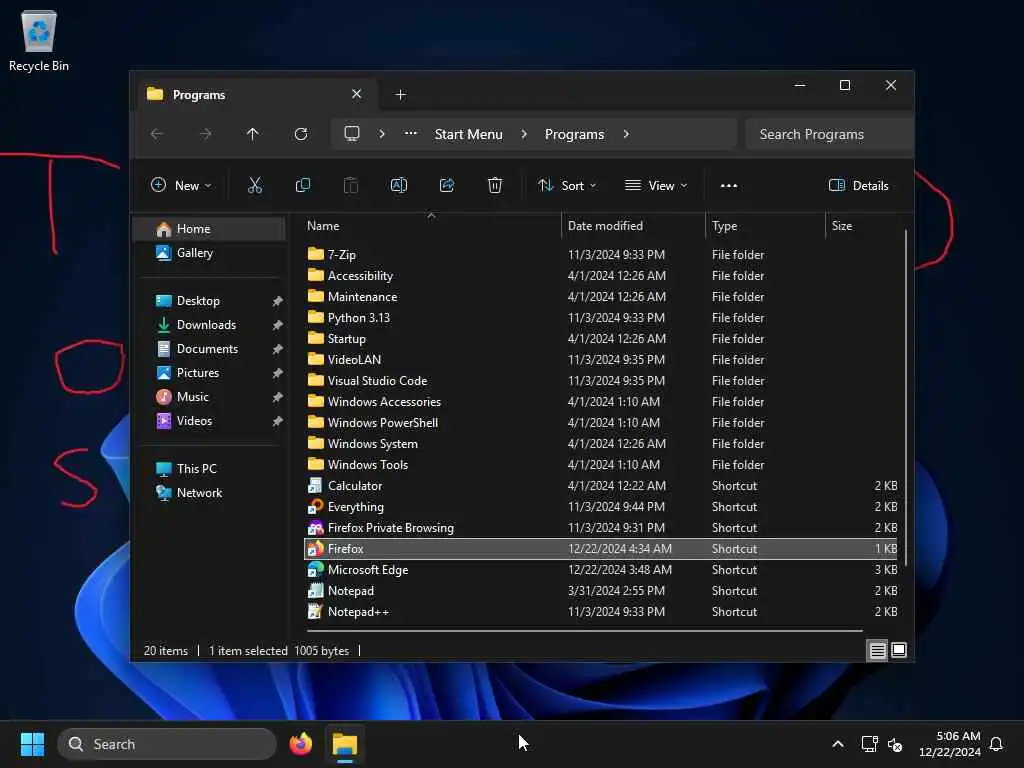The height and width of the screenshot is (768, 1024).
Task: Open Recycle Bin on desktop
Action: click(x=39, y=40)
